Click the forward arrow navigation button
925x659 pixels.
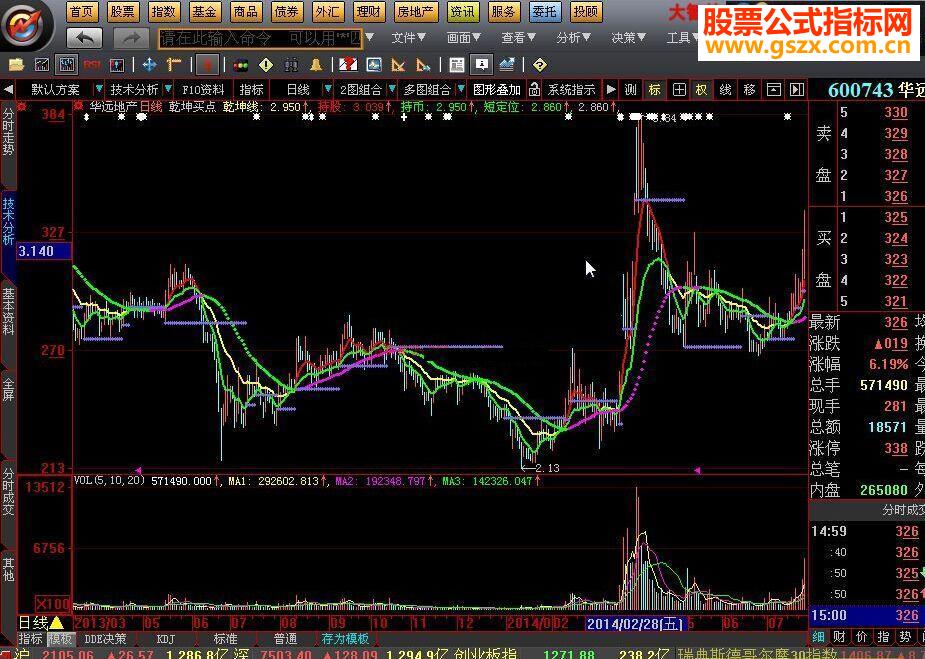(131, 38)
